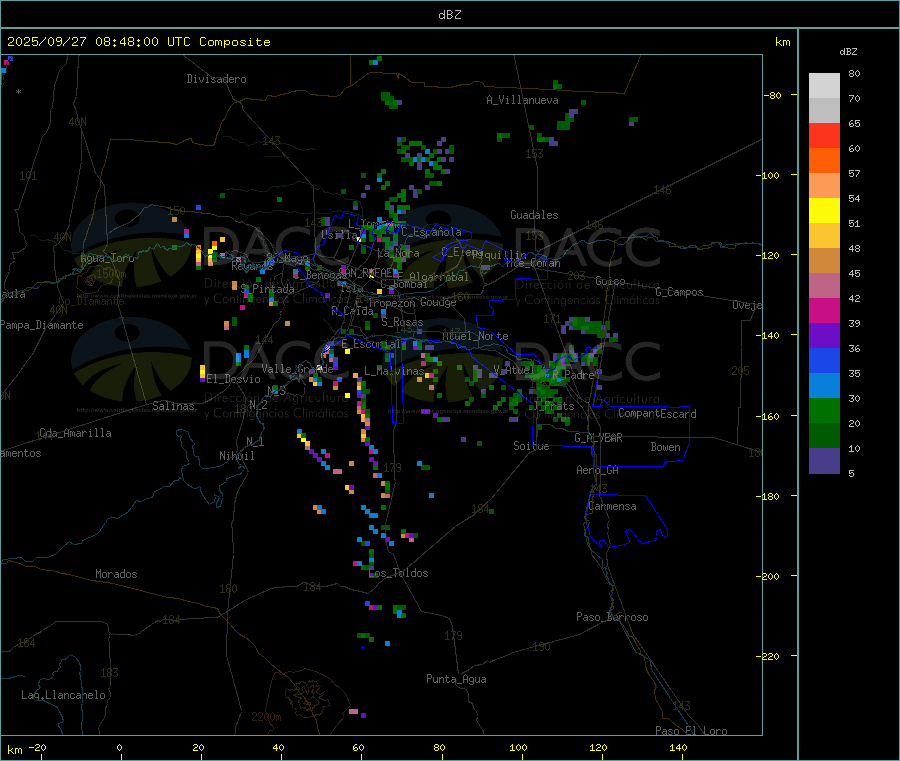Click the A_Villanueva location label

coord(522,100)
